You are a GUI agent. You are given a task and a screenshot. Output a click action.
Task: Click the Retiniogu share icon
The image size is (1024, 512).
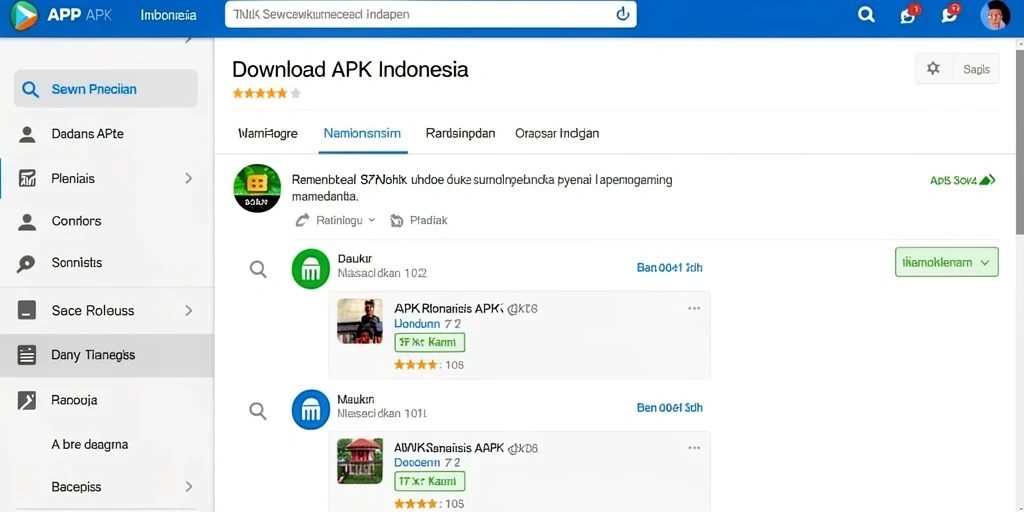tap(302, 221)
